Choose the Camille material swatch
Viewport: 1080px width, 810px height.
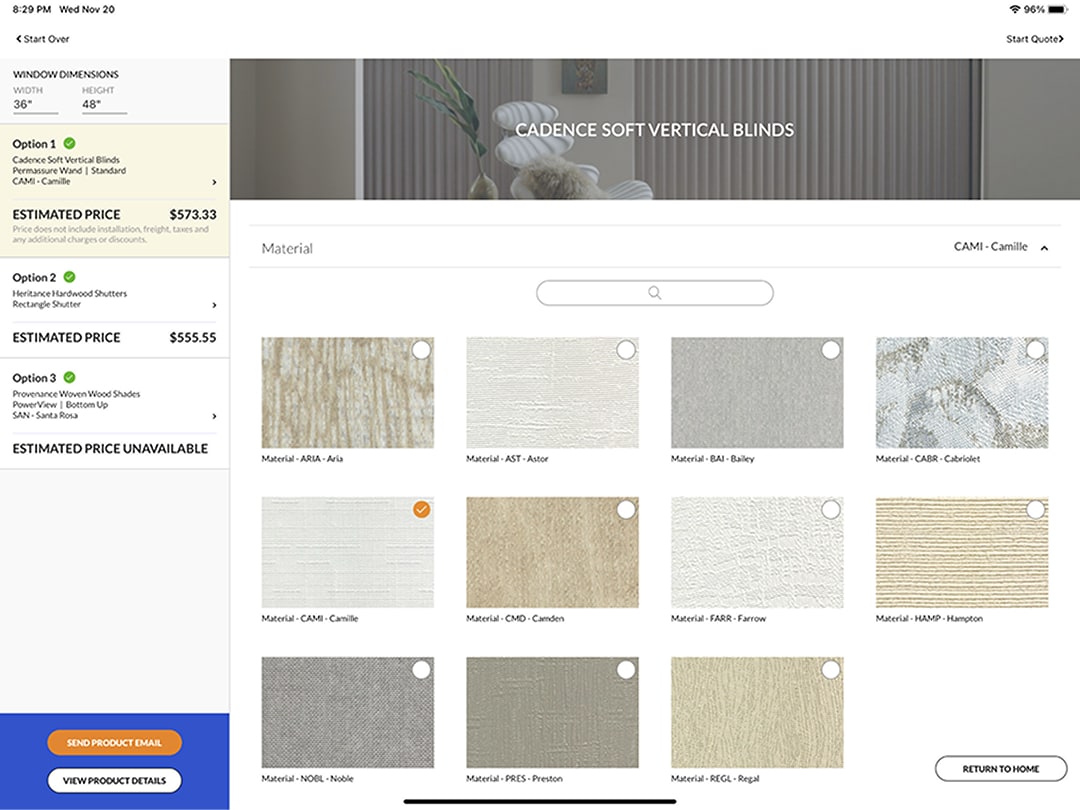coord(348,552)
